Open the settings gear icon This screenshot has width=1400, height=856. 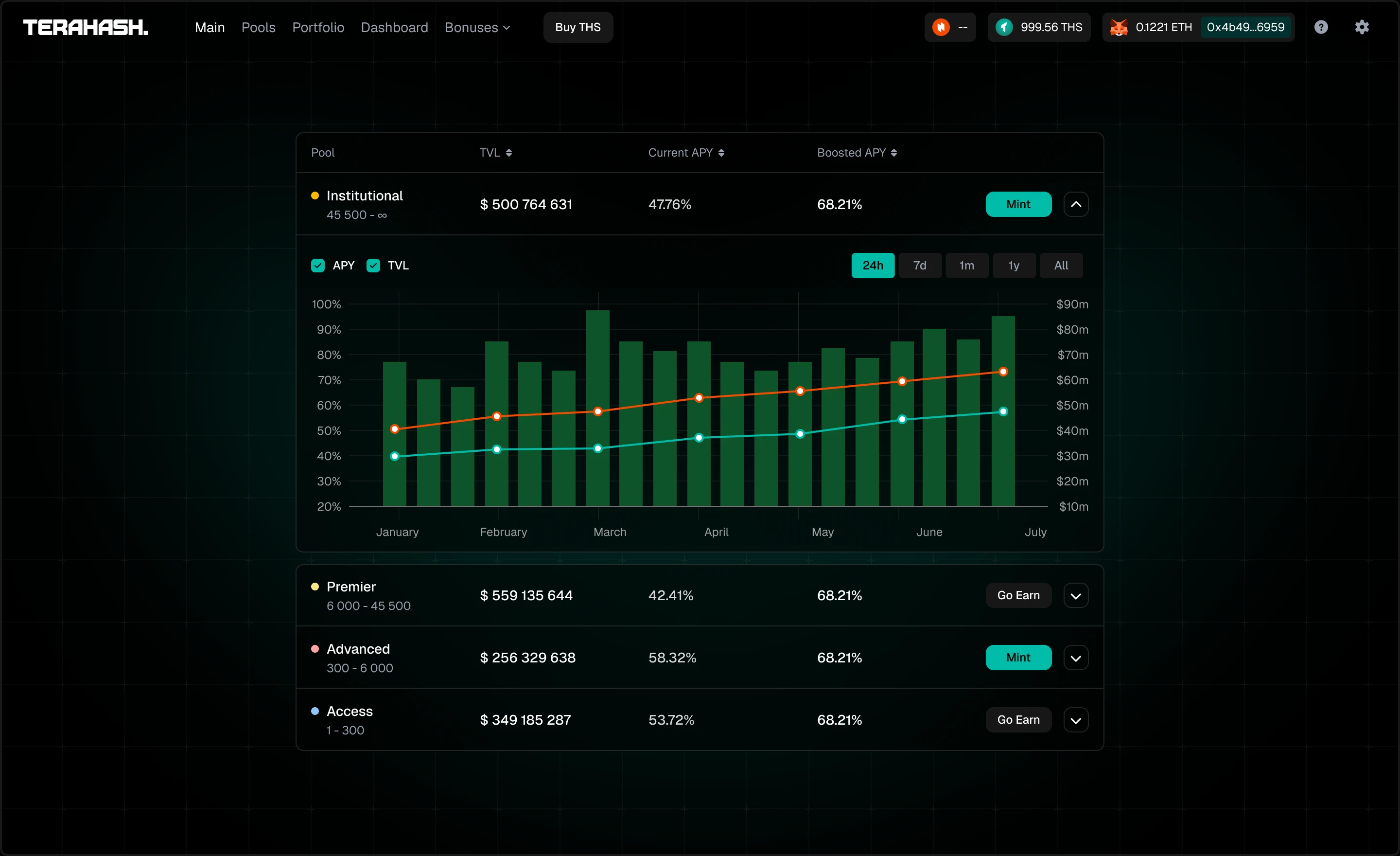point(1362,27)
